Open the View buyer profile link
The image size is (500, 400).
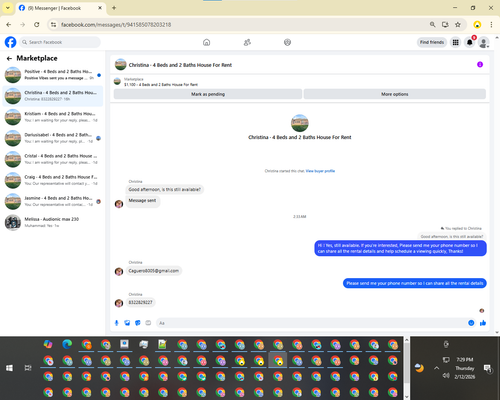(320, 171)
